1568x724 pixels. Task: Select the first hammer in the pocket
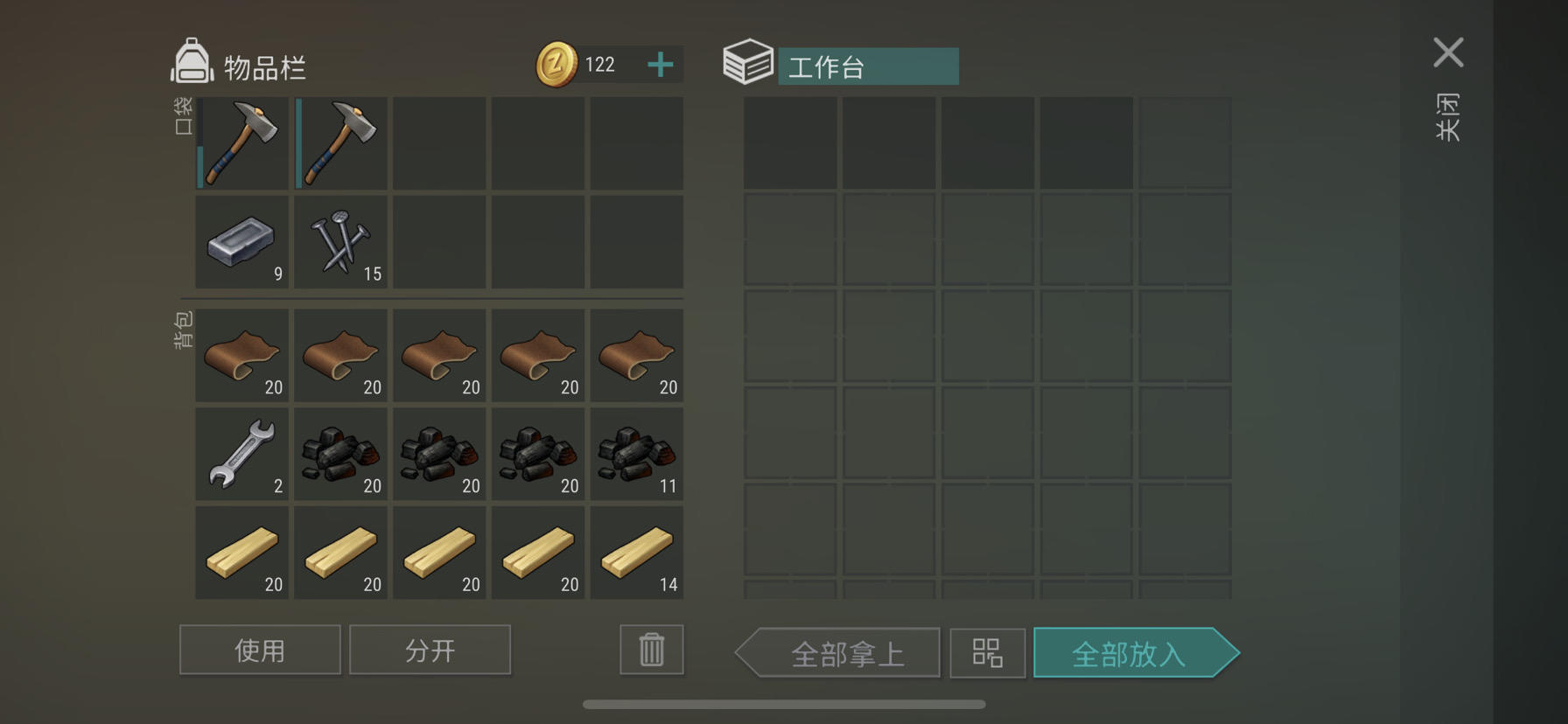pyautogui.click(x=241, y=143)
